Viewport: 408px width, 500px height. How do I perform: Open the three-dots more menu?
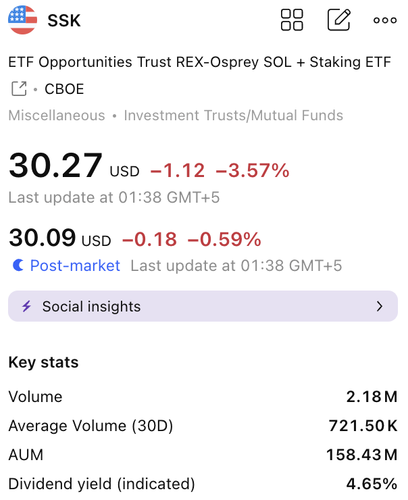point(385,20)
